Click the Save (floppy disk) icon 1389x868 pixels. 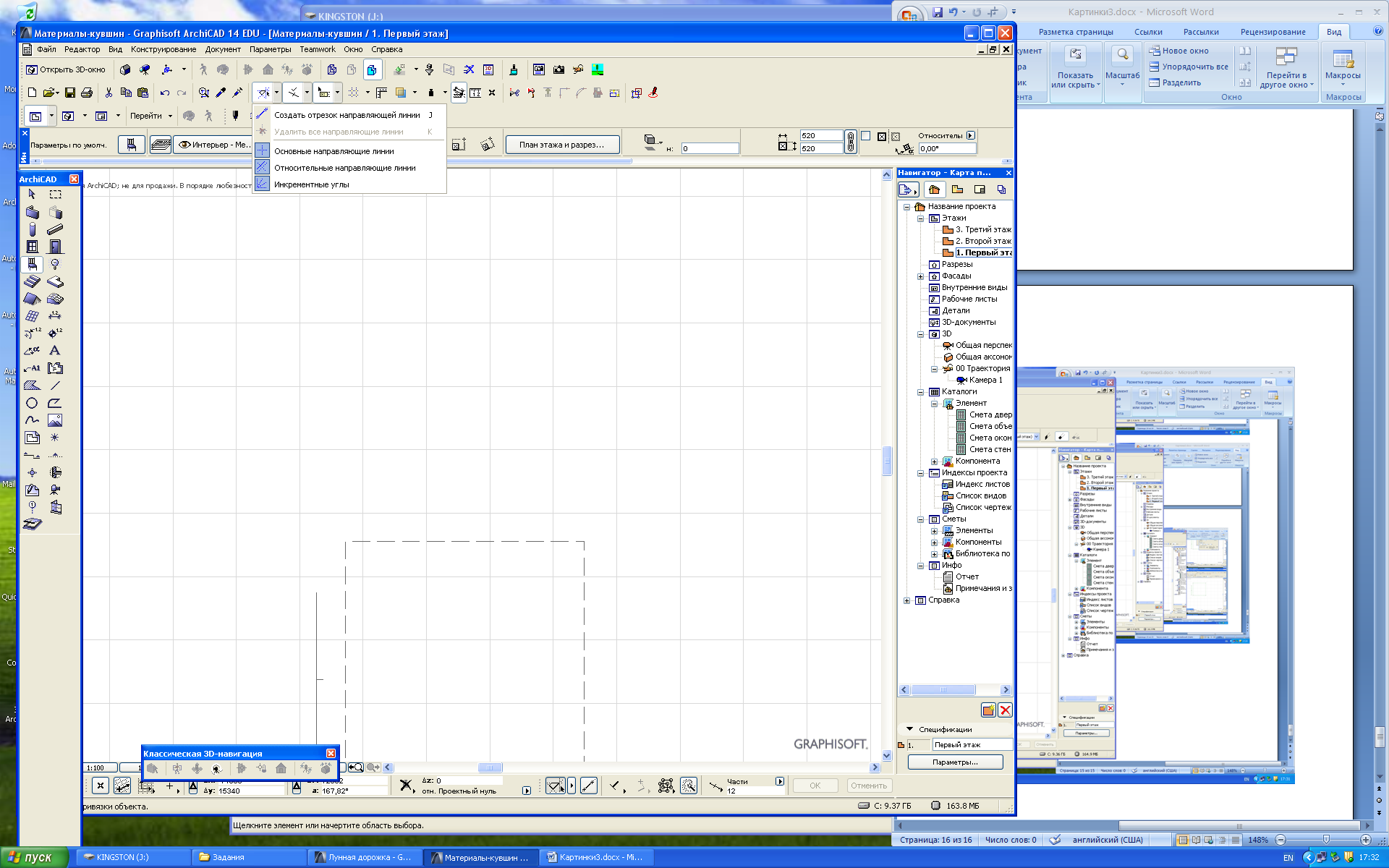(x=70, y=93)
